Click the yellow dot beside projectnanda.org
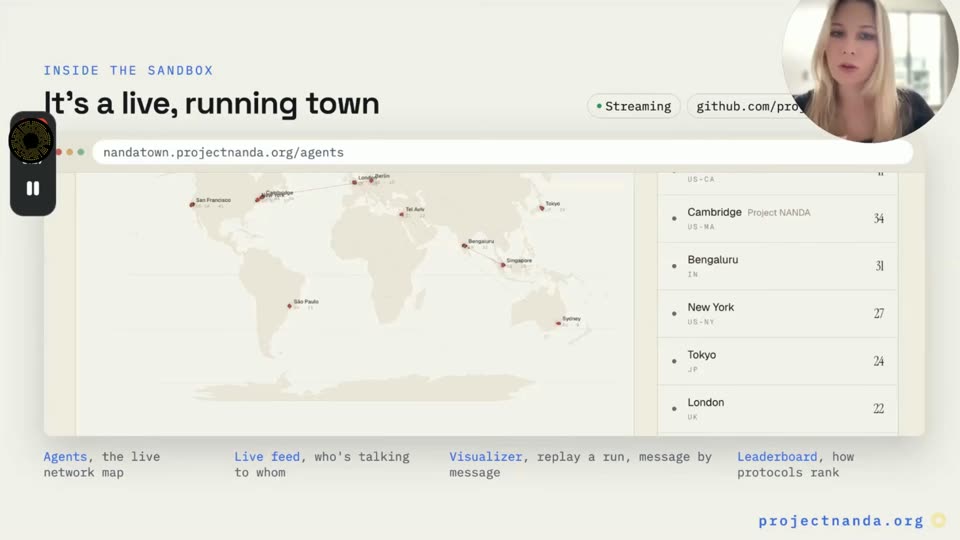This screenshot has height=540, width=960. point(939,520)
